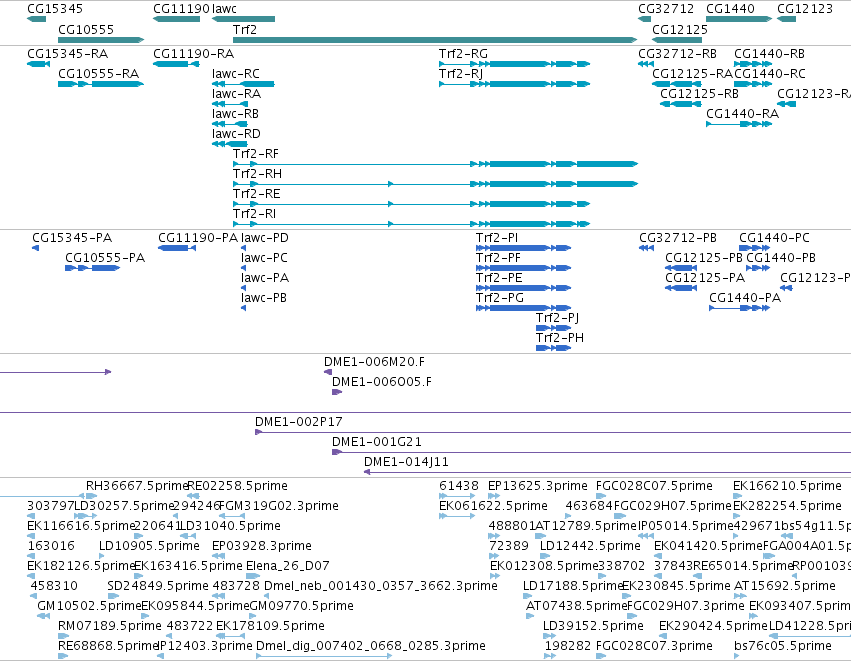Viewport: 851px width, 661px height.
Task: Click the Trf2-RH transcript line
Action: [435, 184]
